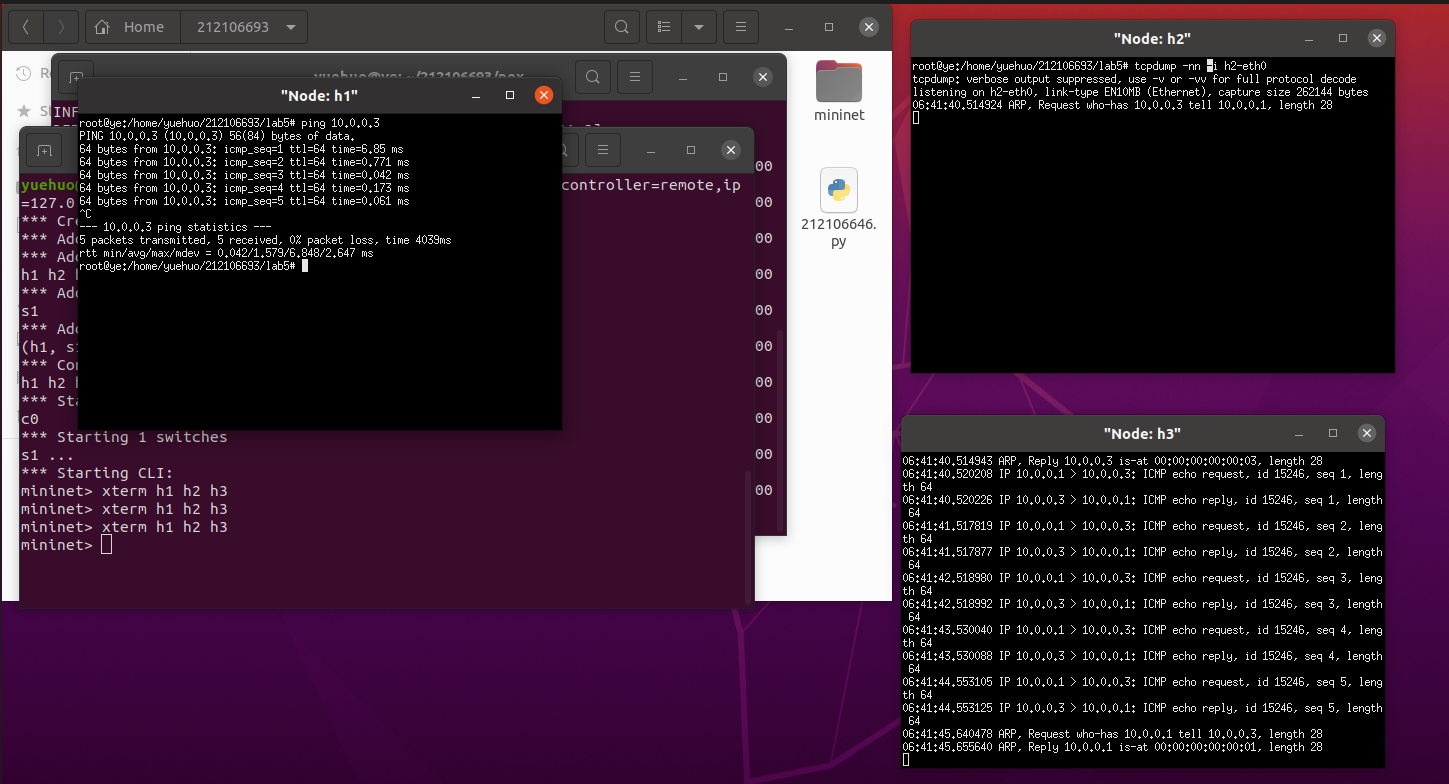This screenshot has height=784, width=1449.
Task: Click the Home path button in Files
Action: (133, 27)
